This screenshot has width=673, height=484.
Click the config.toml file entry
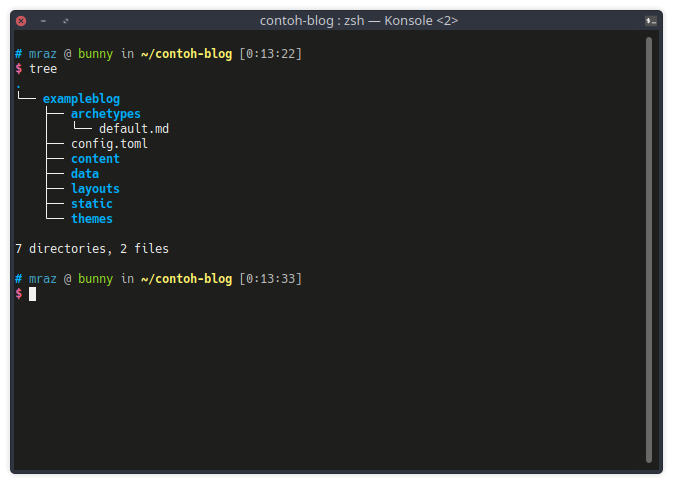point(109,144)
